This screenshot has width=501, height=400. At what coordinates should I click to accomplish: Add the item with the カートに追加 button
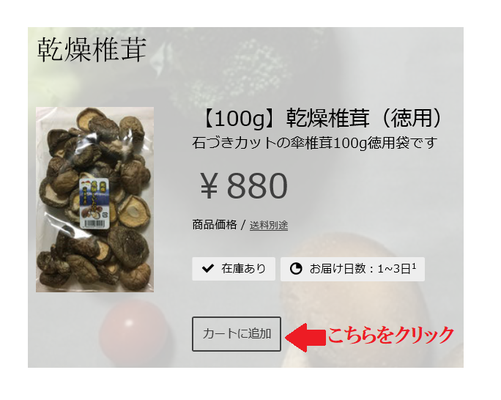(236, 334)
